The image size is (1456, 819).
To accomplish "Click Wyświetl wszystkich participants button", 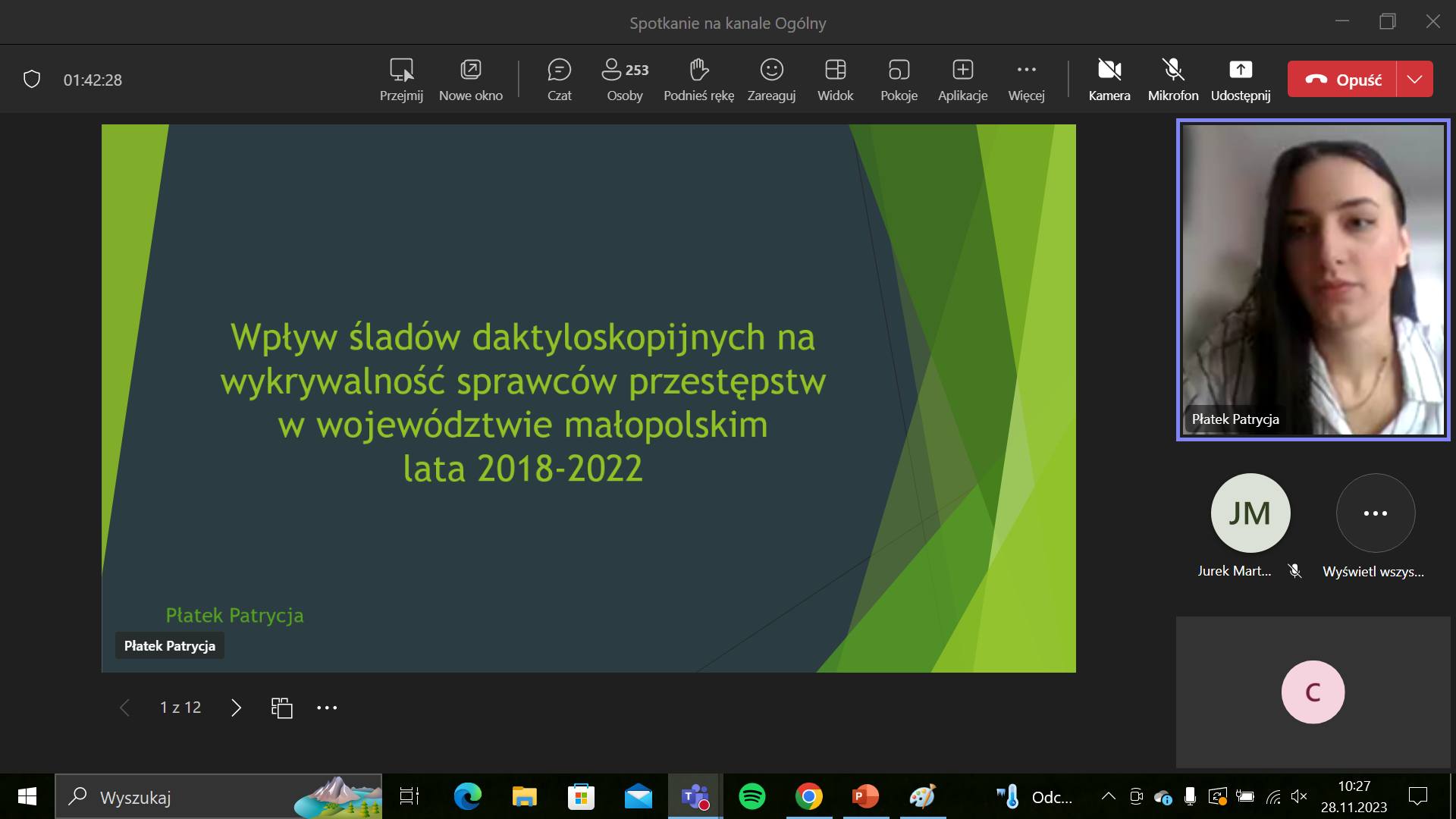I will (x=1375, y=513).
